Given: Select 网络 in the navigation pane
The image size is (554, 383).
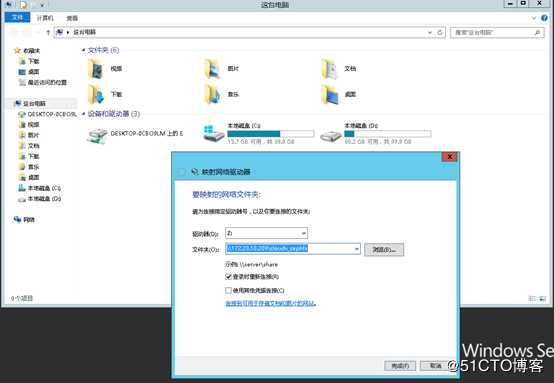Looking at the screenshot, I should [x=24, y=220].
